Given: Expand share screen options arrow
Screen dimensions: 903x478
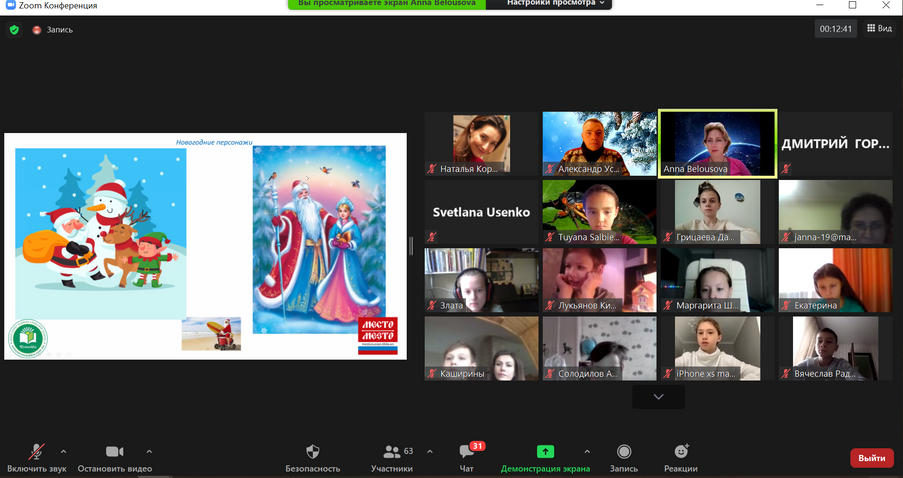Looking at the screenshot, I should point(587,452).
